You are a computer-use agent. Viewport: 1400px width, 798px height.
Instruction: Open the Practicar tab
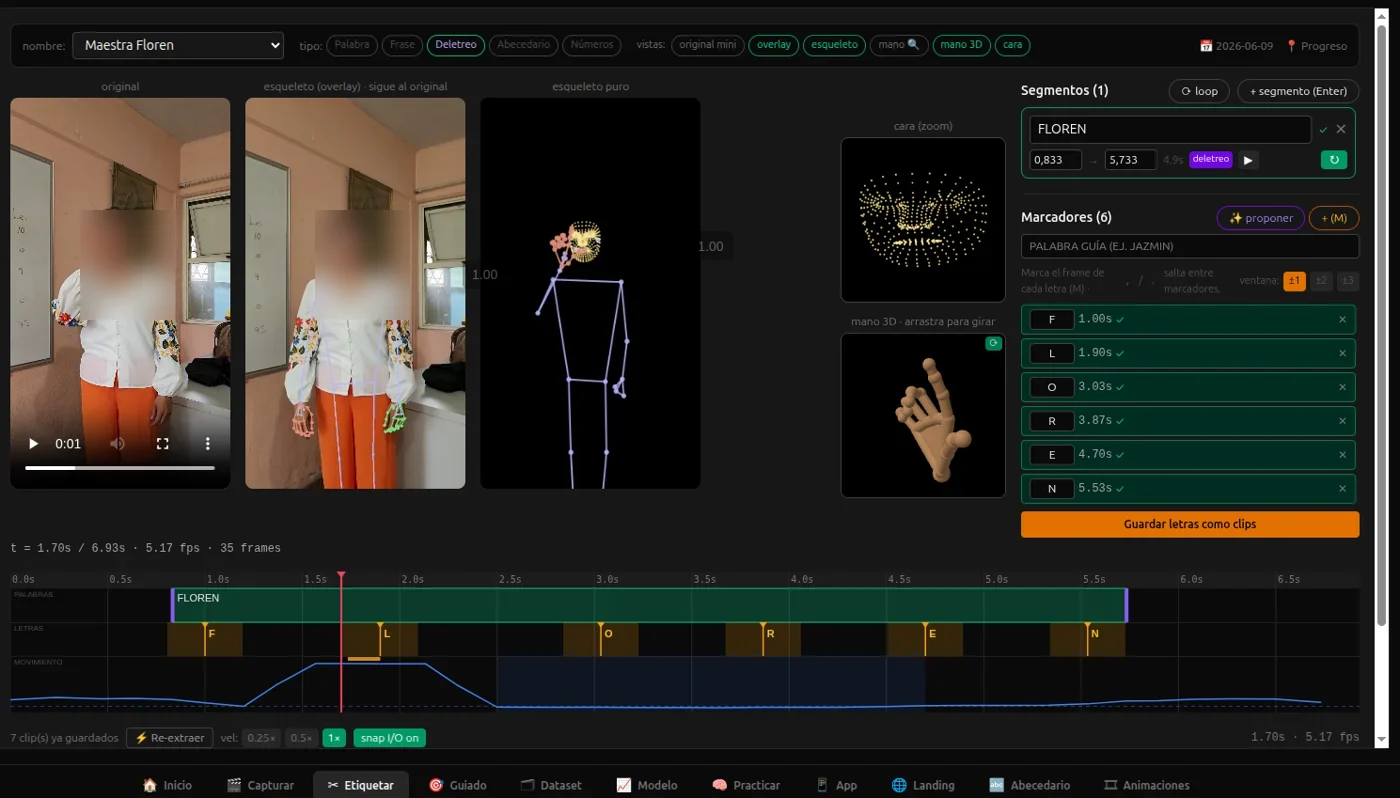(746, 785)
